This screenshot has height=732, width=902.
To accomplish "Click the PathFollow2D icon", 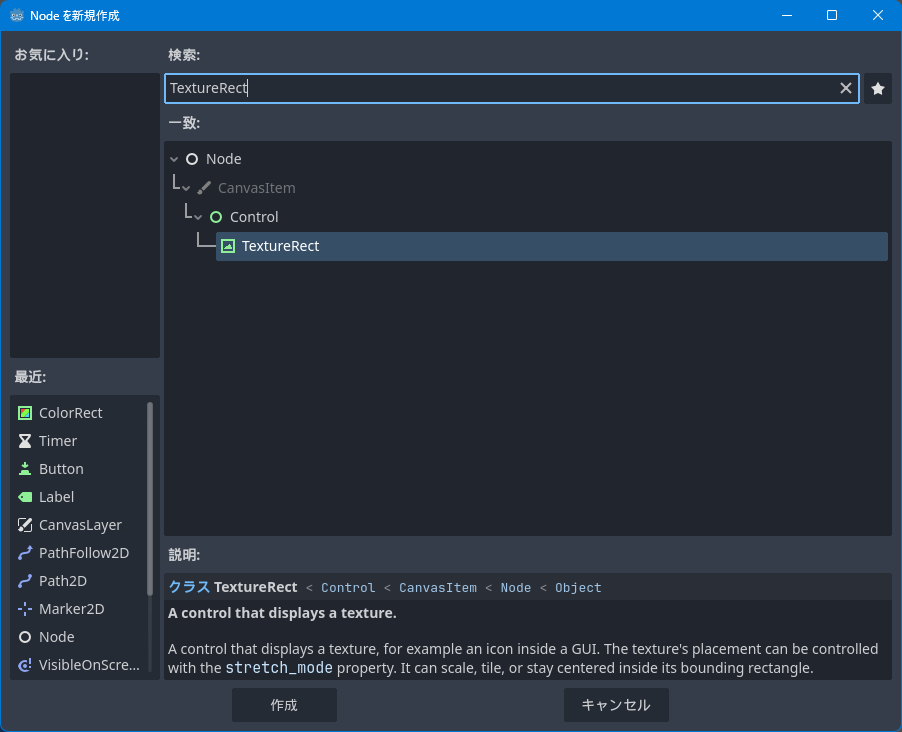I will 25,553.
